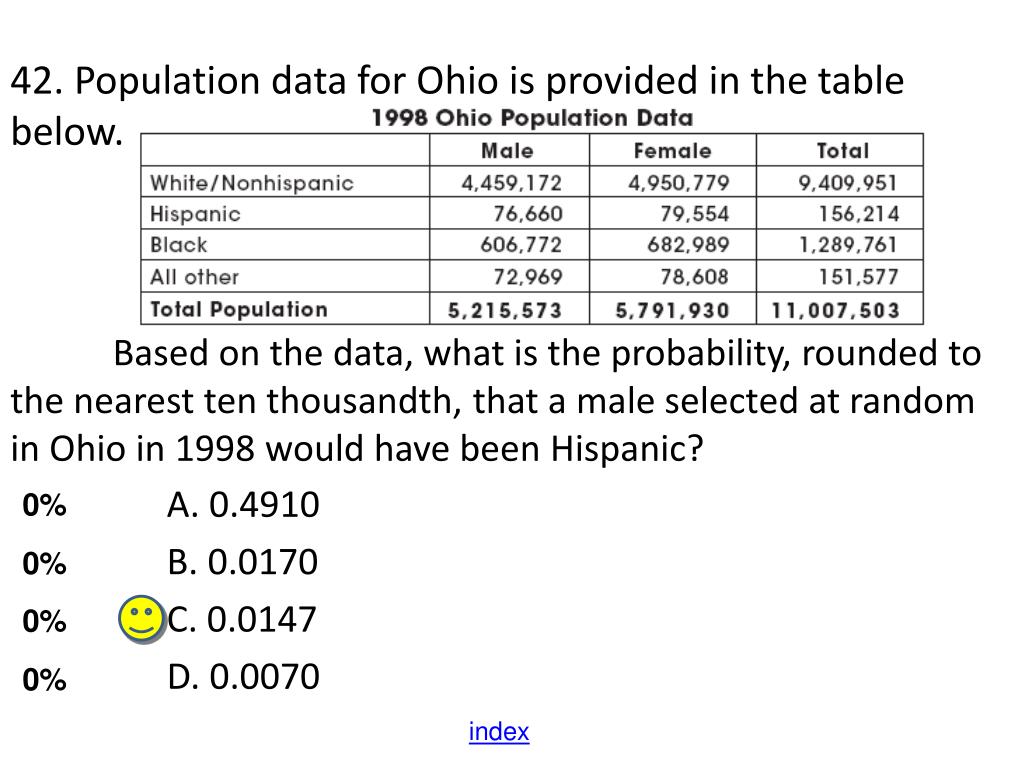This screenshot has height=768, width=1024.
Task: Select answer B. 0.0170
Action: (242, 562)
